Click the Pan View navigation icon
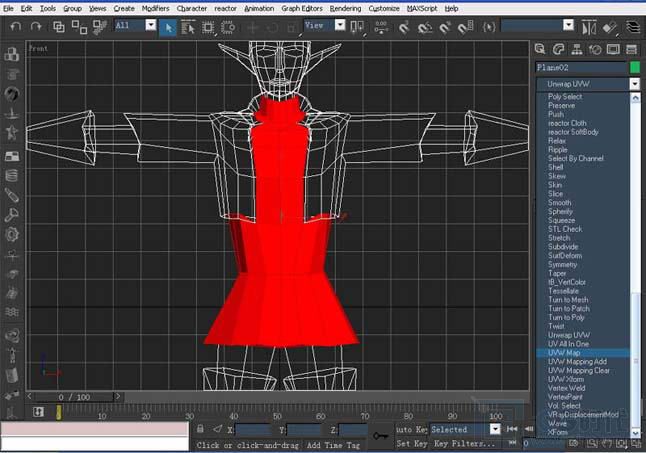Image resolution: width=646 pixels, height=453 pixels. coord(607,444)
